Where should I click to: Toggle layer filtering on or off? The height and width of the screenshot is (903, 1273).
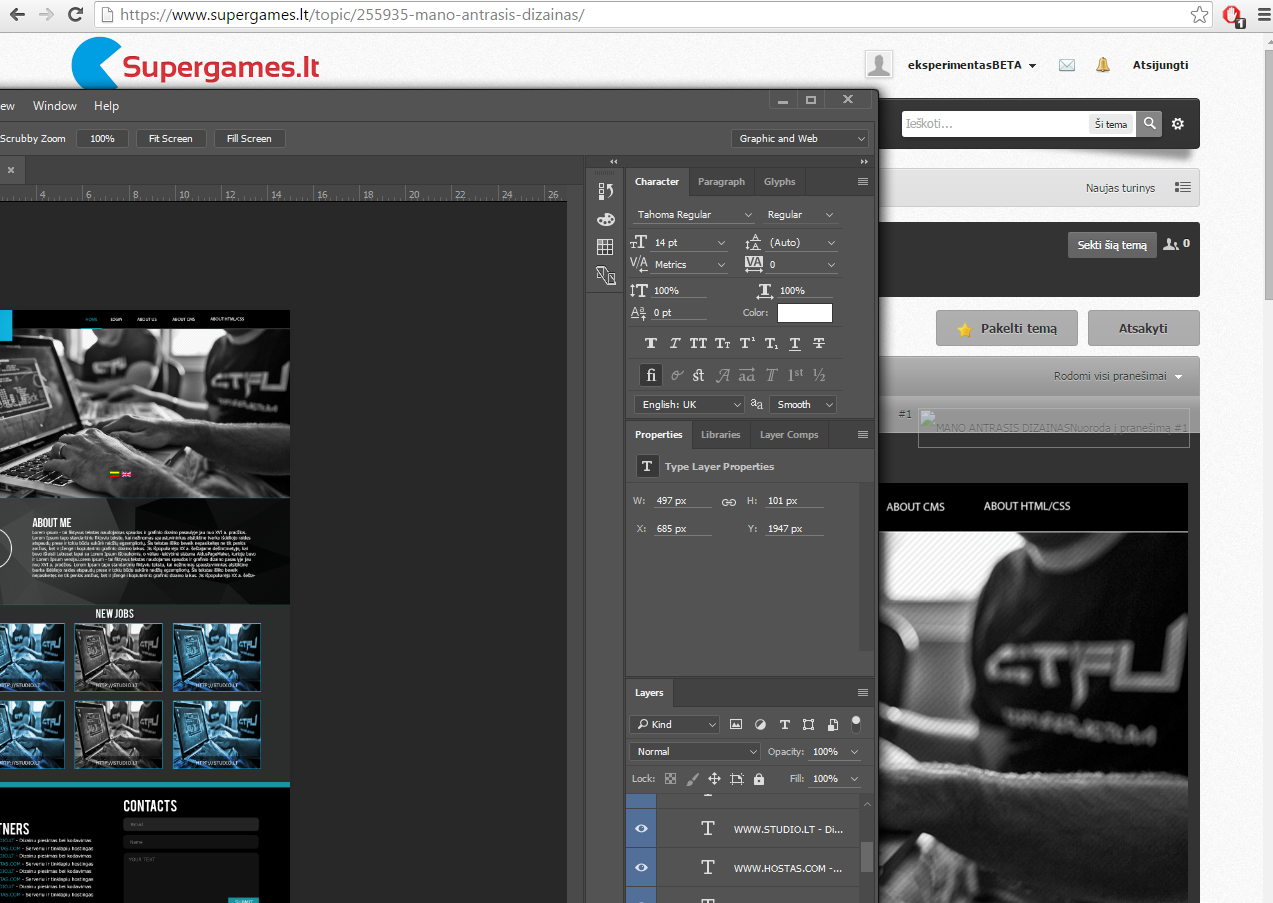(x=856, y=722)
